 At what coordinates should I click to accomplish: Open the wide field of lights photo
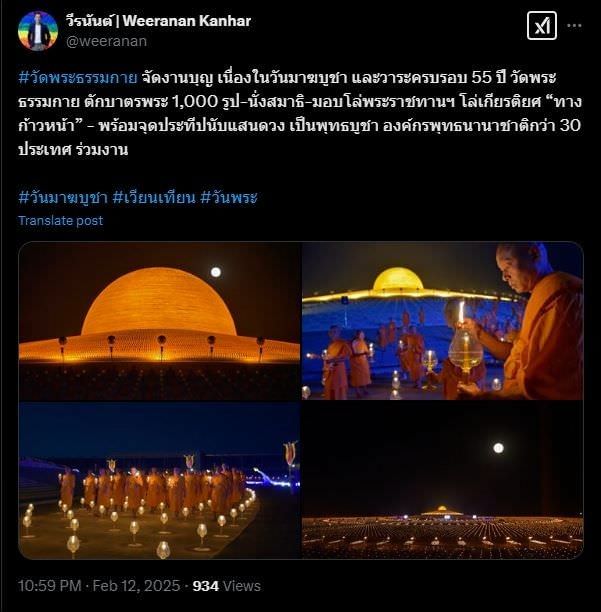tap(443, 480)
